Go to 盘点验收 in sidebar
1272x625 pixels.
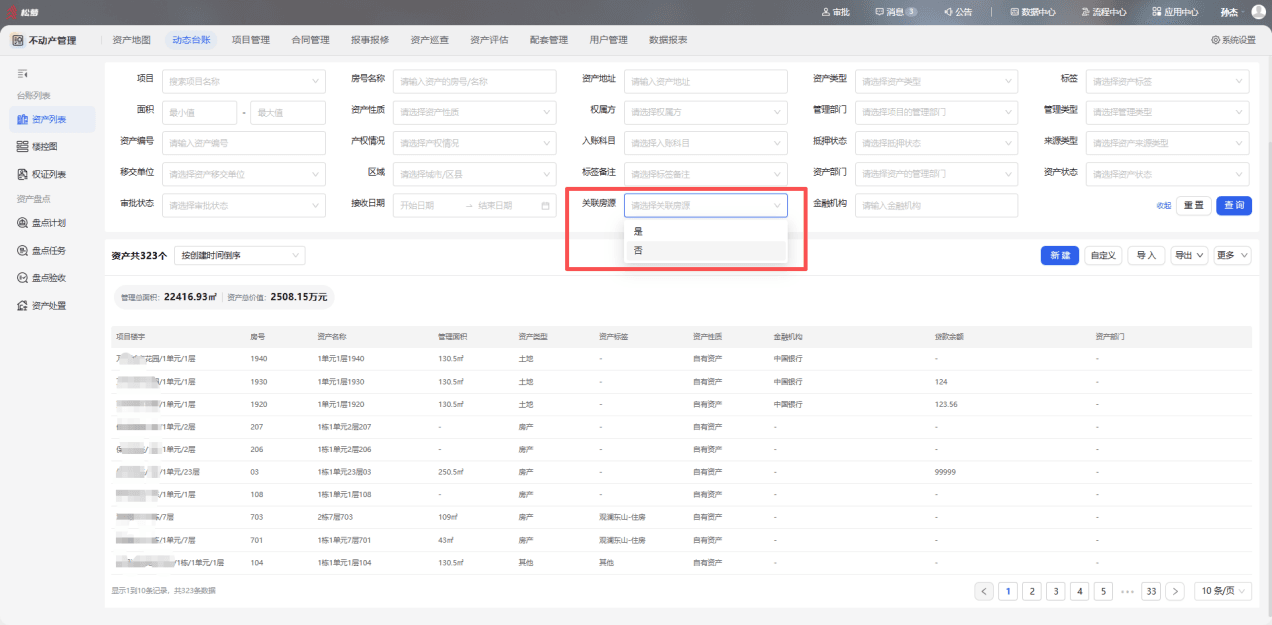(48, 278)
